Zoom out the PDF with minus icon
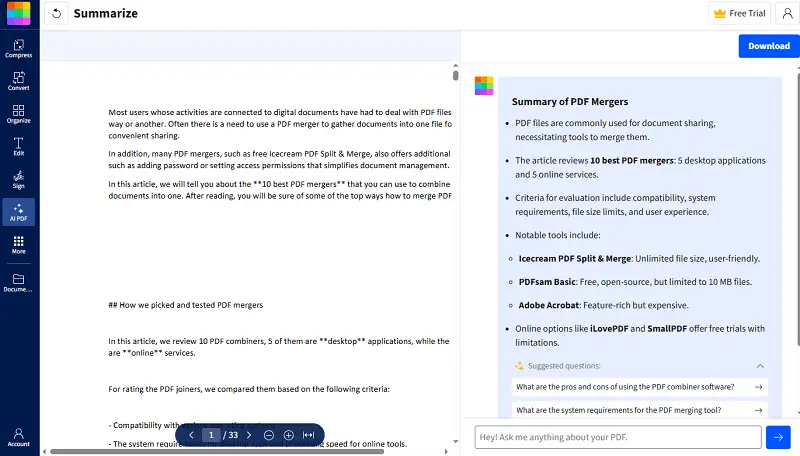 pos(269,435)
